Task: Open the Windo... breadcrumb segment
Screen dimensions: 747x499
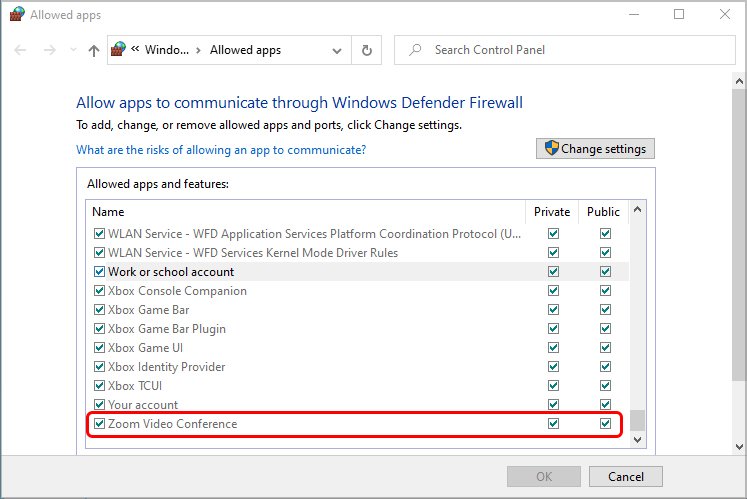Action: 167,50
